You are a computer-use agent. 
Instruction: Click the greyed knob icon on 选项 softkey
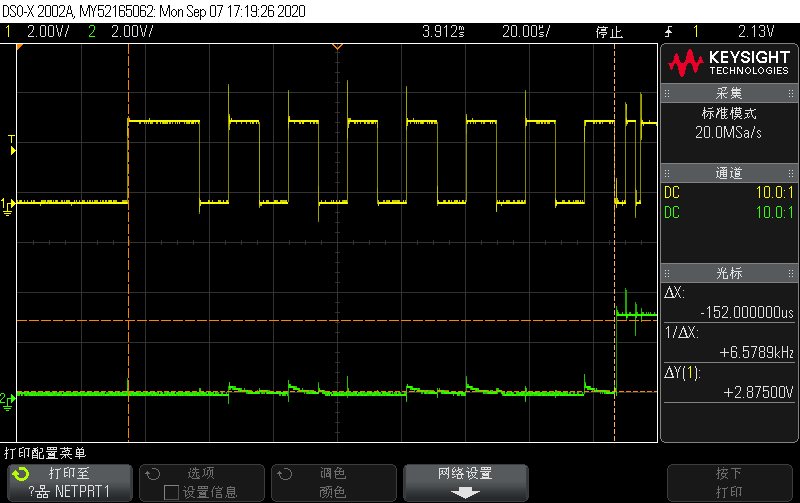coord(153,474)
